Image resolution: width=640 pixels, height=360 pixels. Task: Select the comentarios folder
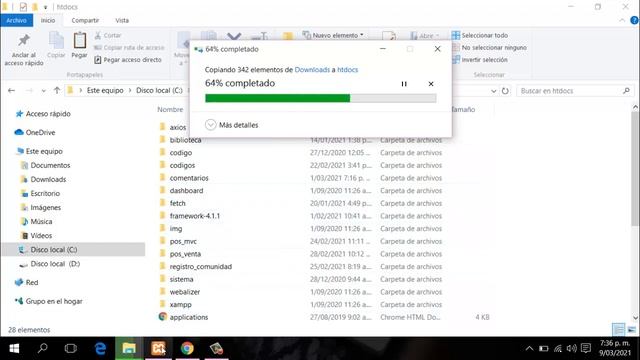pos(189,178)
